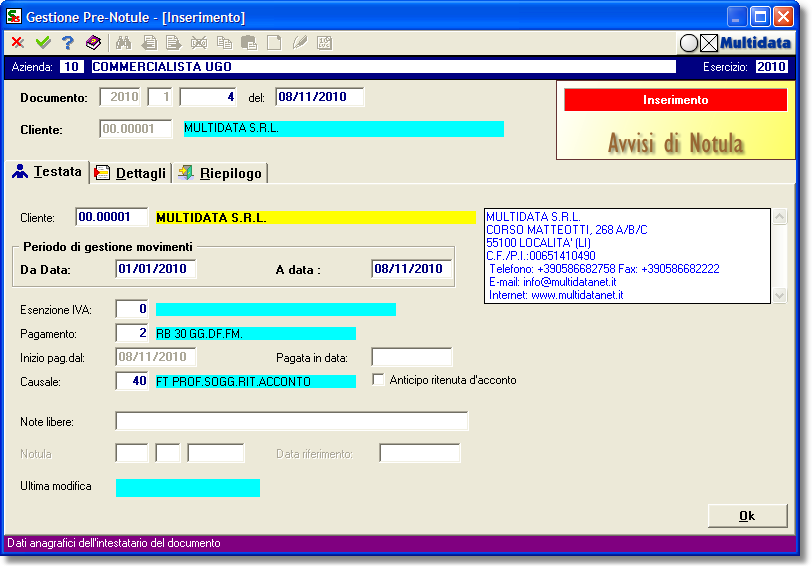812x568 pixels.
Task: Go to previous document icon
Action: point(149,42)
